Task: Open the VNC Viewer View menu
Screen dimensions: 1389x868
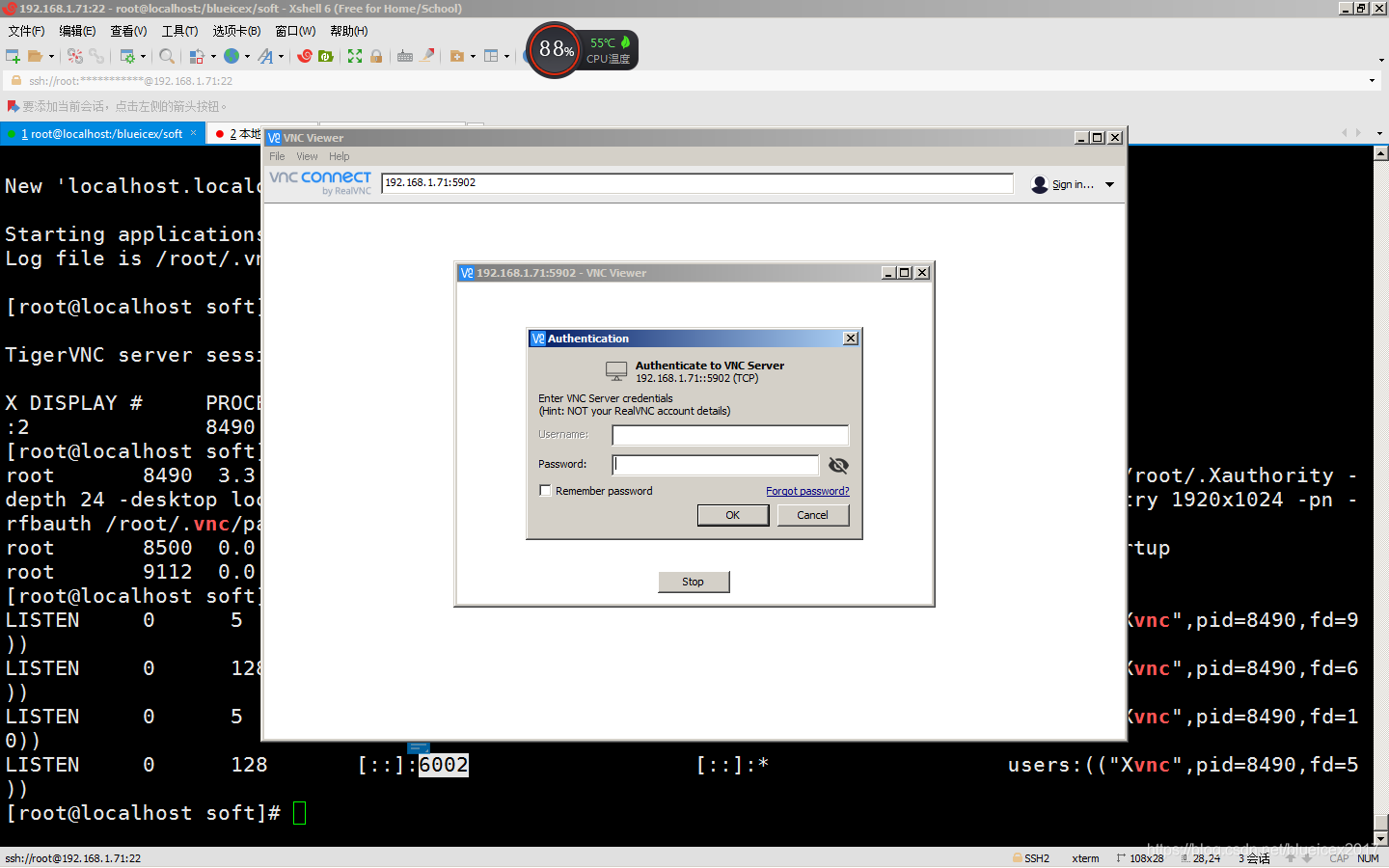Action: tap(307, 156)
